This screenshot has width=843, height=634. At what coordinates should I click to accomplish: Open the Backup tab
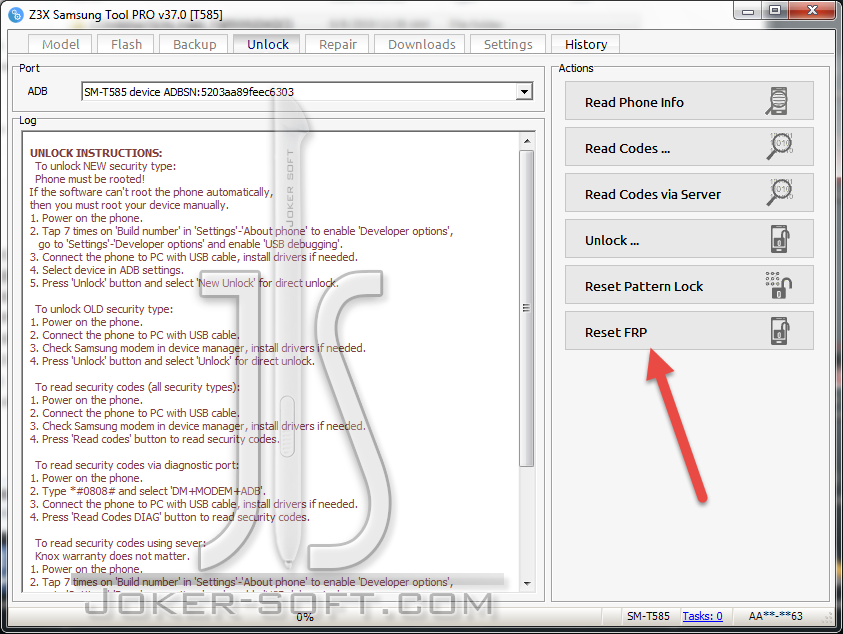point(195,44)
